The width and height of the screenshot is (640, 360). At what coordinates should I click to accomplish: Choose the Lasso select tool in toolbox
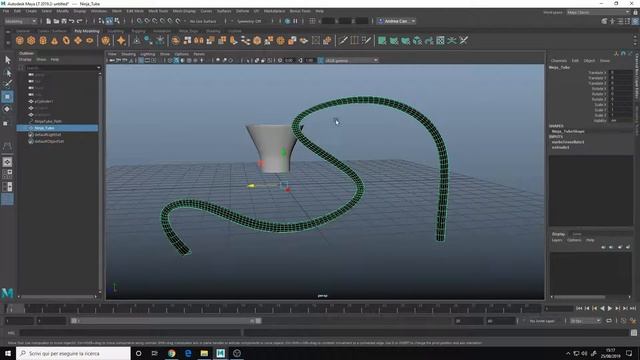coord(7,73)
